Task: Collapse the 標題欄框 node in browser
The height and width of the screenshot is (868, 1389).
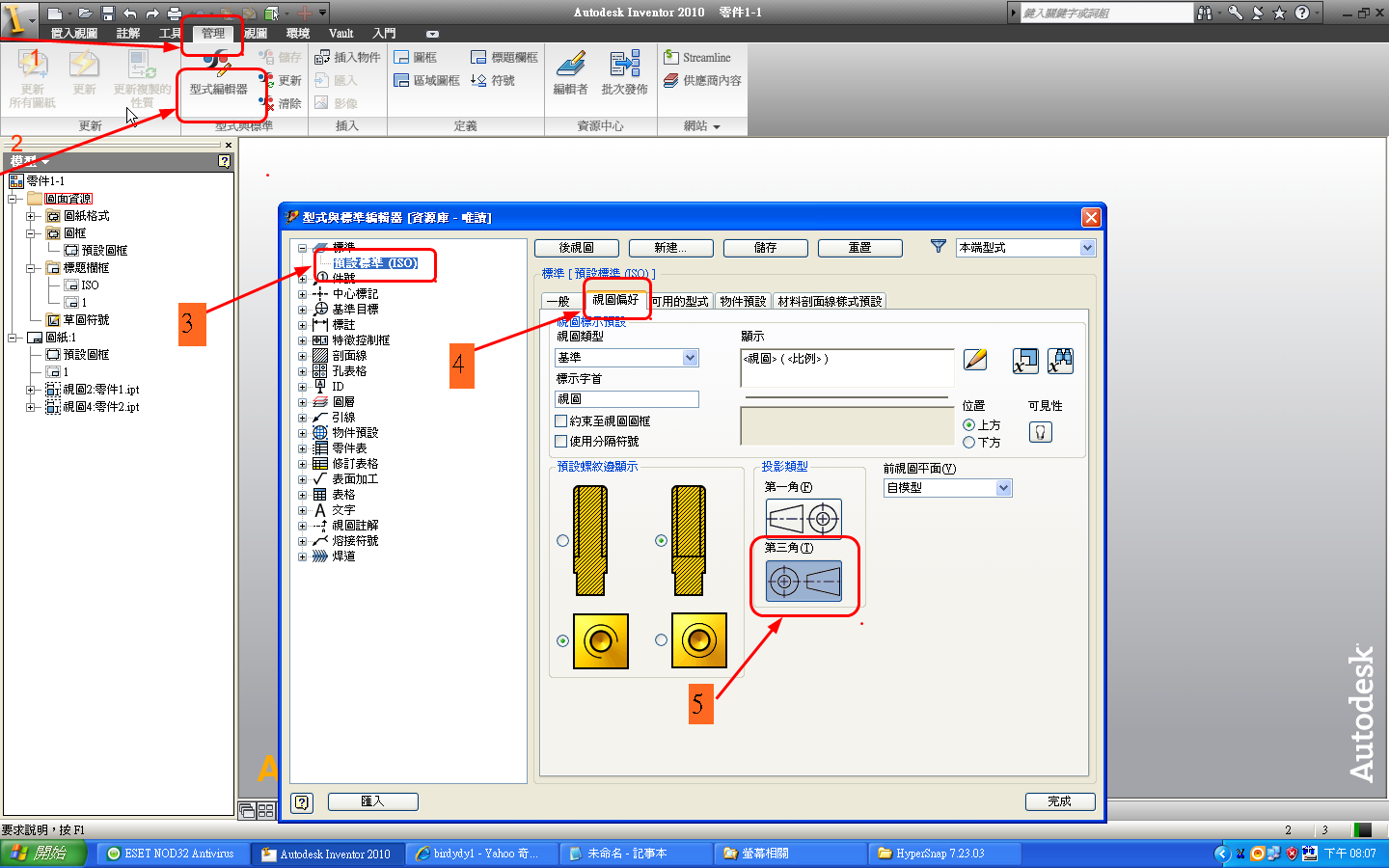Action: [x=30, y=268]
